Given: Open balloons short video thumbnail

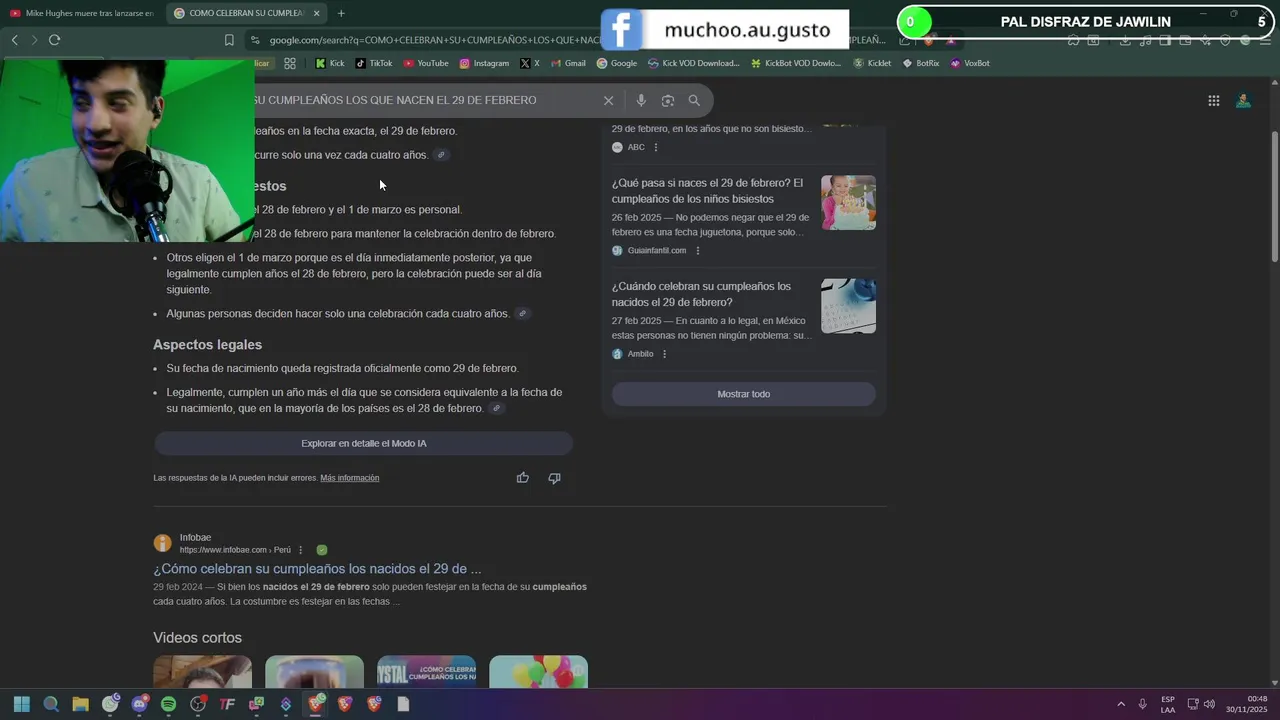Looking at the screenshot, I should tap(538, 672).
